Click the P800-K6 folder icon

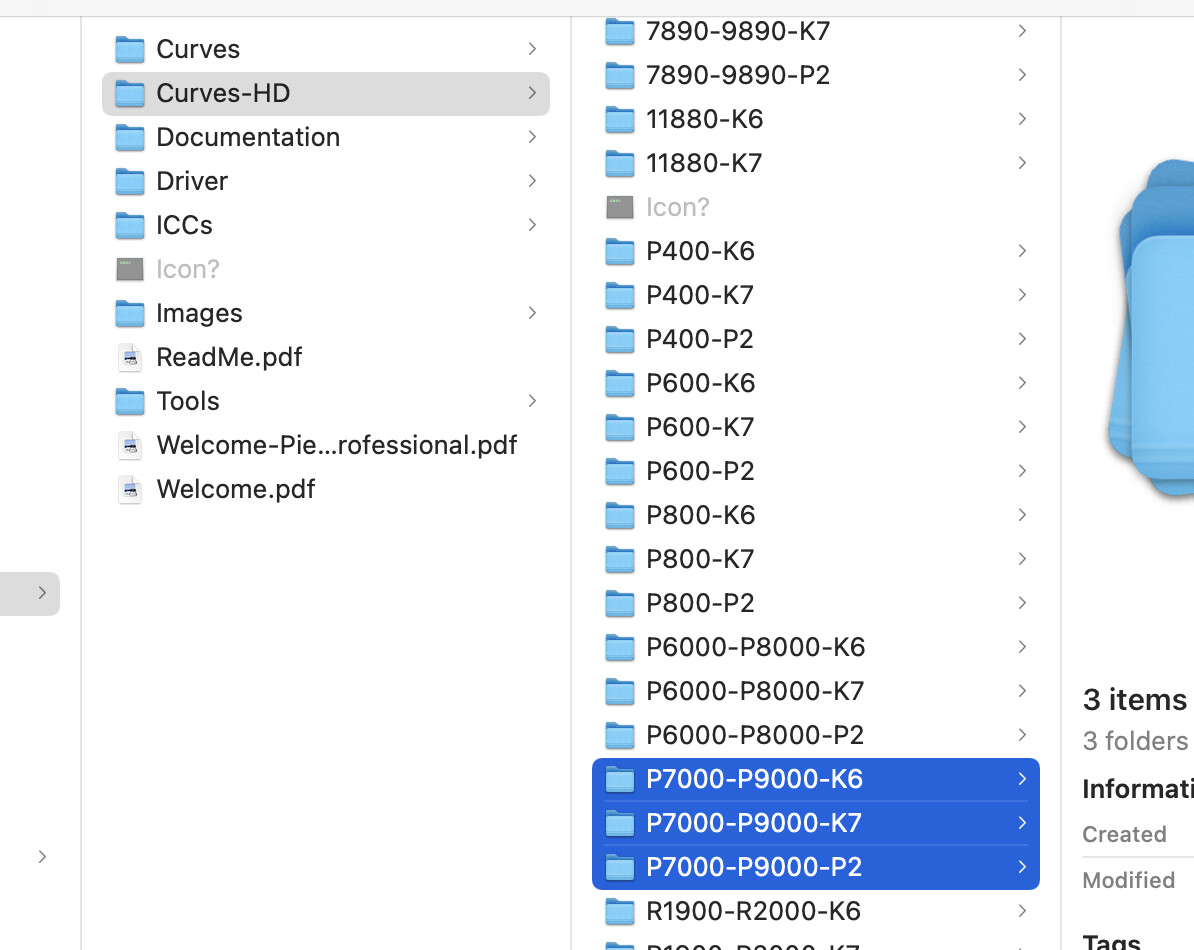pyautogui.click(x=619, y=516)
